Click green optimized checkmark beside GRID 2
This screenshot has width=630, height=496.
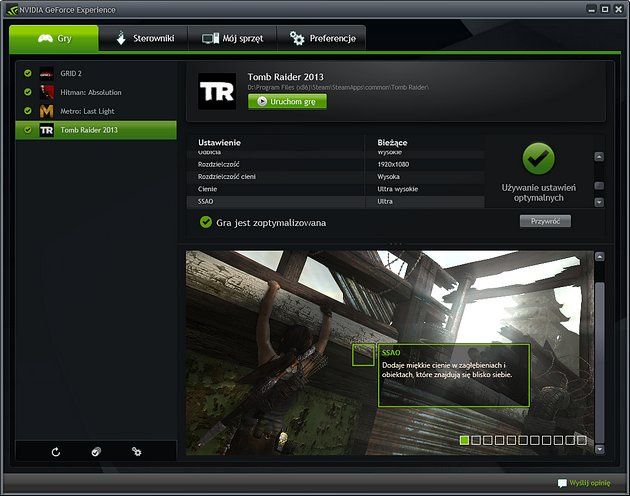click(28, 73)
